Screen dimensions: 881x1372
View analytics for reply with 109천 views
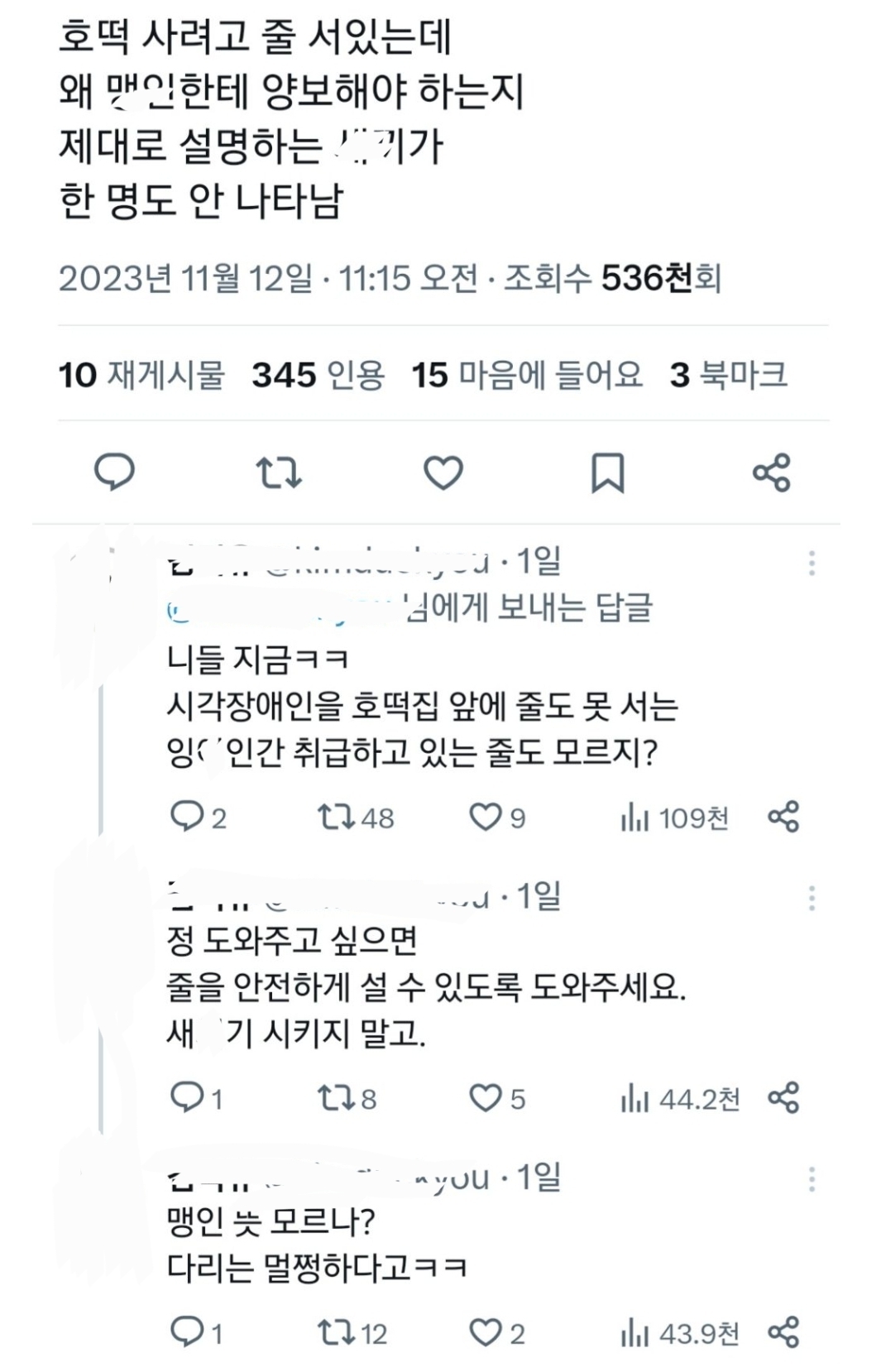click(673, 818)
